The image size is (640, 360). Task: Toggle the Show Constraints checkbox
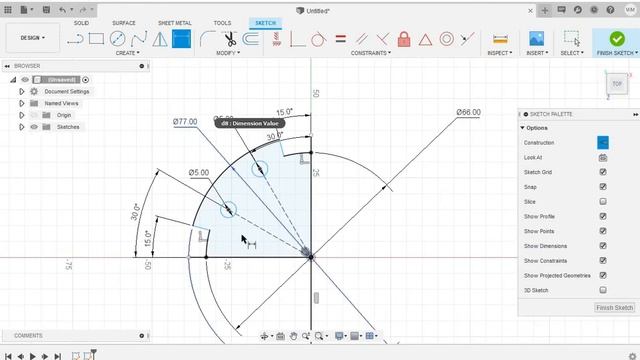[603, 260]
